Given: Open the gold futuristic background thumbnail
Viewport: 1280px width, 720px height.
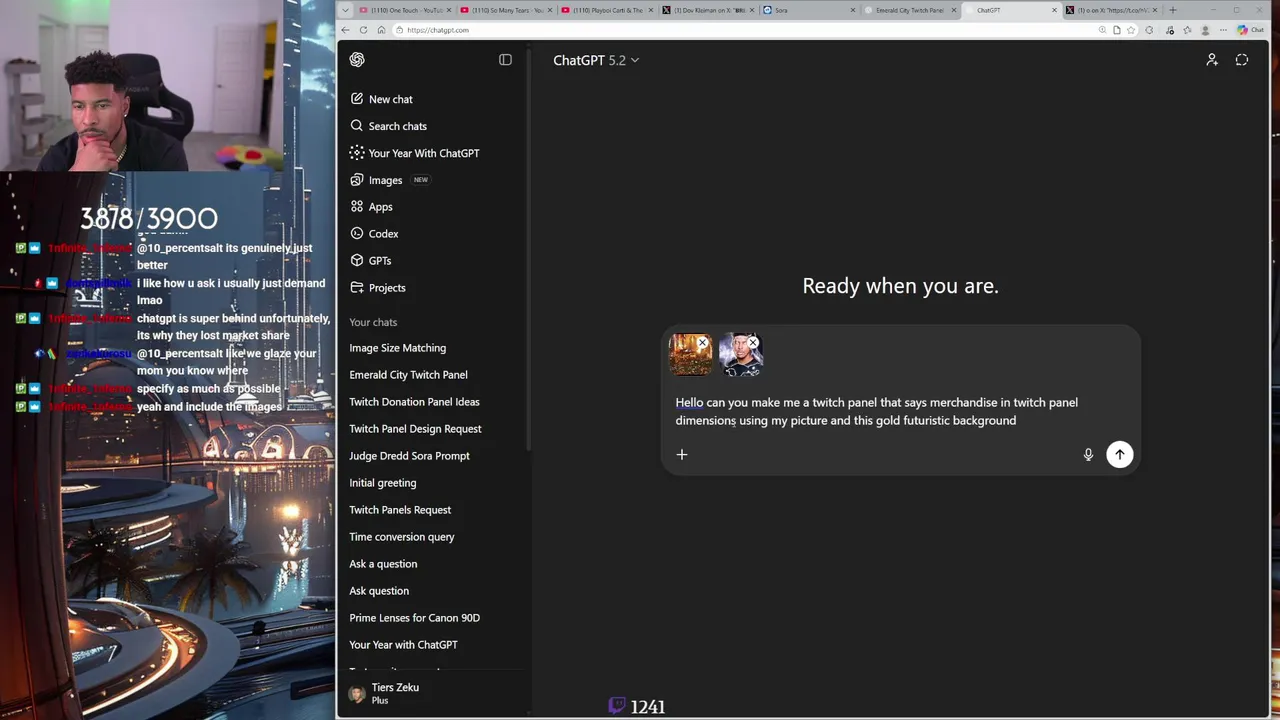Looking at the screenshot, I should 689,356.
